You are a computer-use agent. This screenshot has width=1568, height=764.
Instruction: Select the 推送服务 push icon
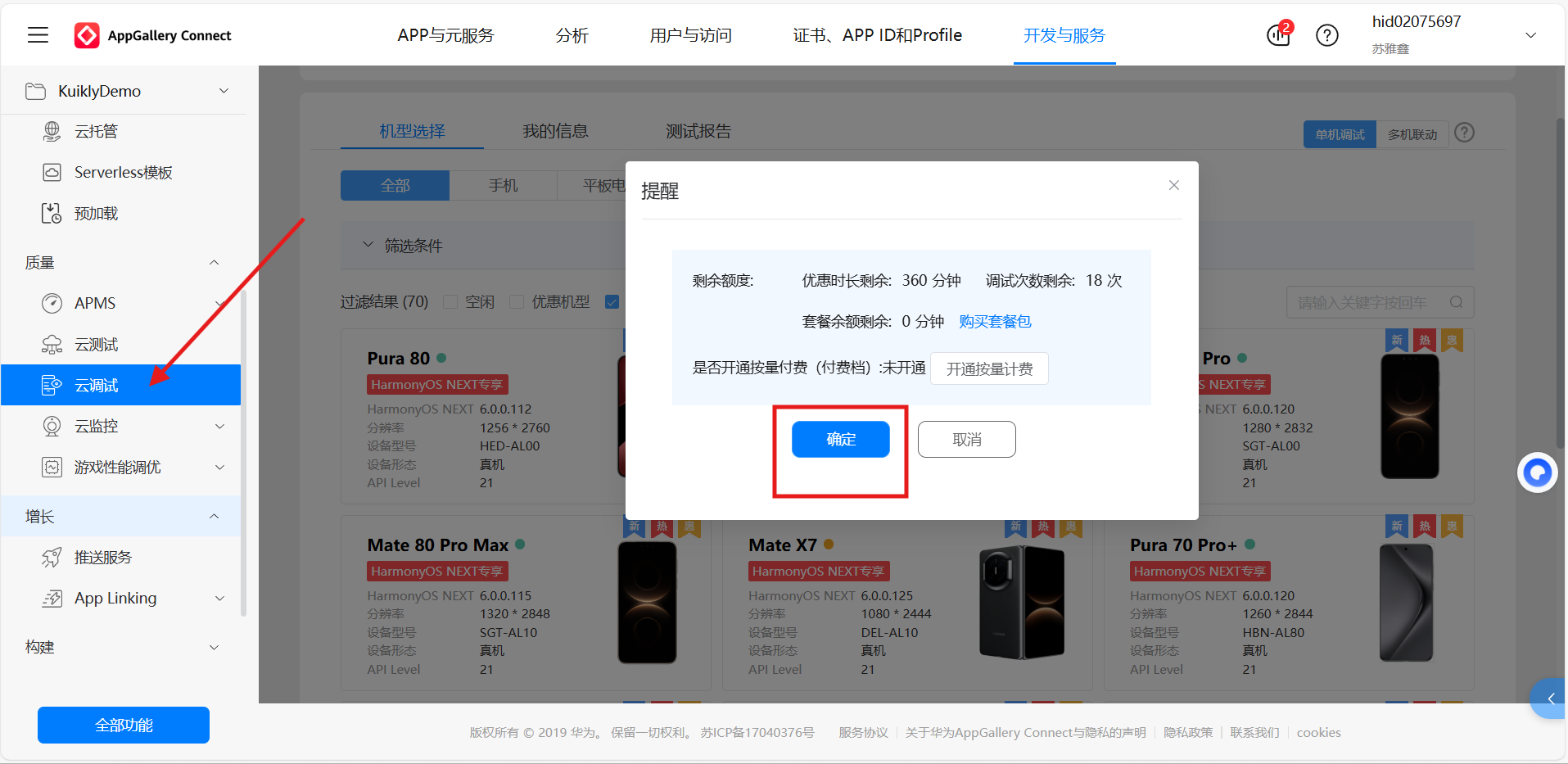pyautogui.click(x=52, y=557)
